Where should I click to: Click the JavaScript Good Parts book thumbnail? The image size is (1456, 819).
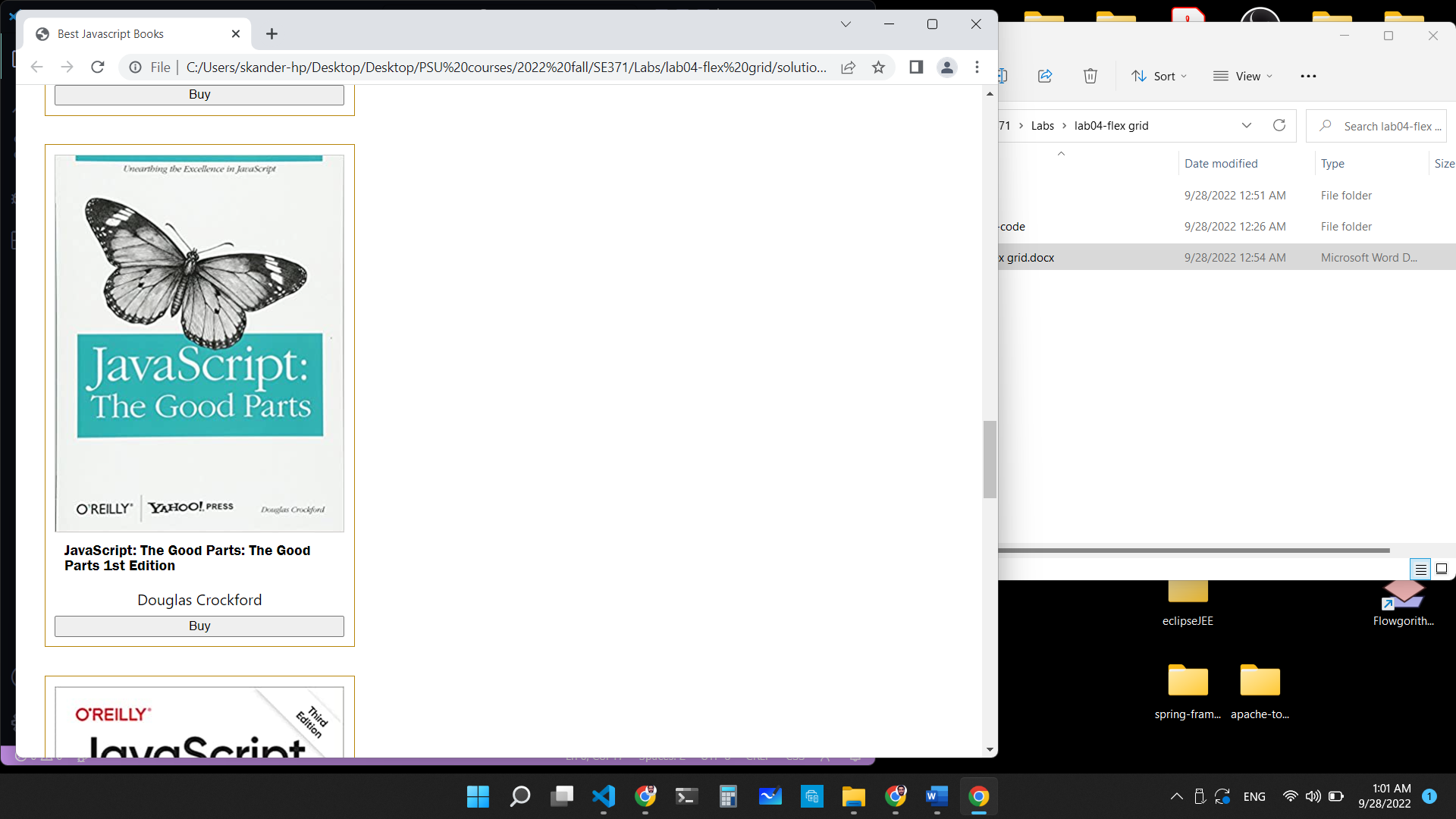pyautogui.click(x=199, y=340)
